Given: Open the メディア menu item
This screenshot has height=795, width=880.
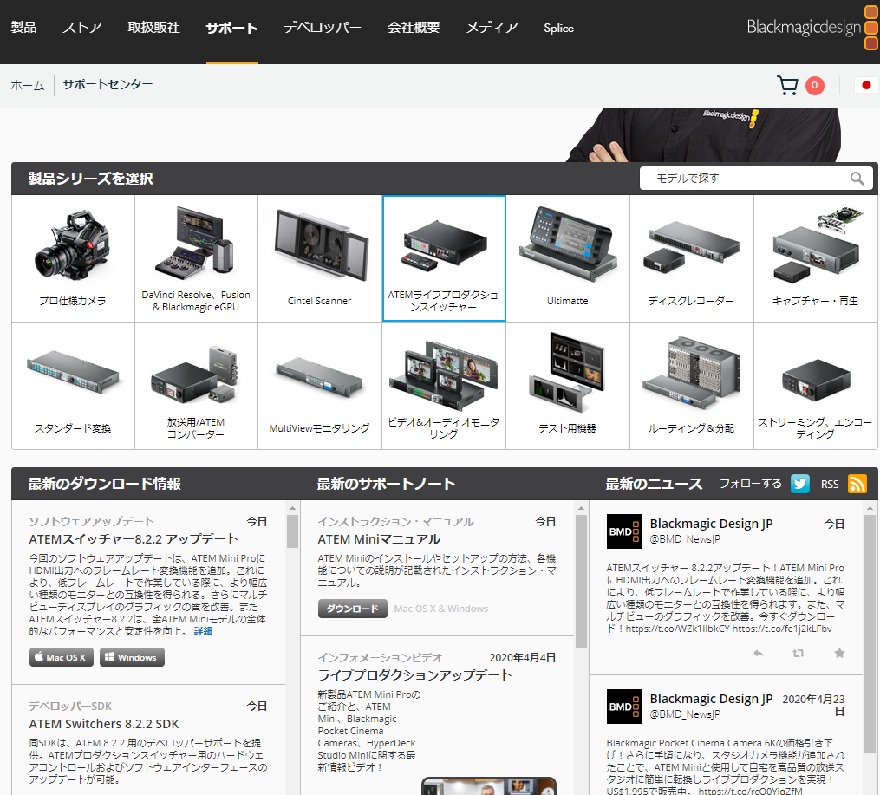Looking at the screenshot, I should pos(492,27).
